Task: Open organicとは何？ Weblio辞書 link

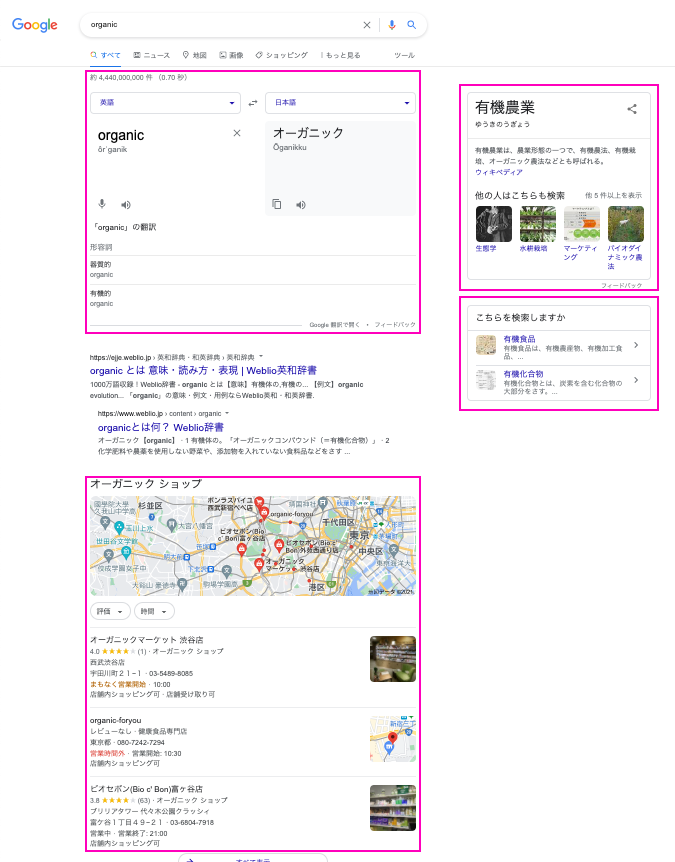Action: coord(161,427)
